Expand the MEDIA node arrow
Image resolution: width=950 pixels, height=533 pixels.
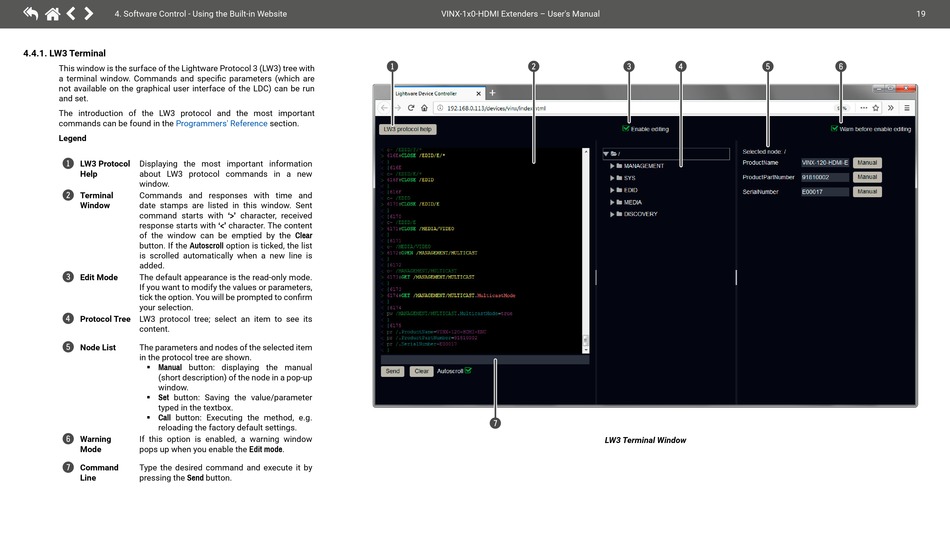[x=612, y=202]
